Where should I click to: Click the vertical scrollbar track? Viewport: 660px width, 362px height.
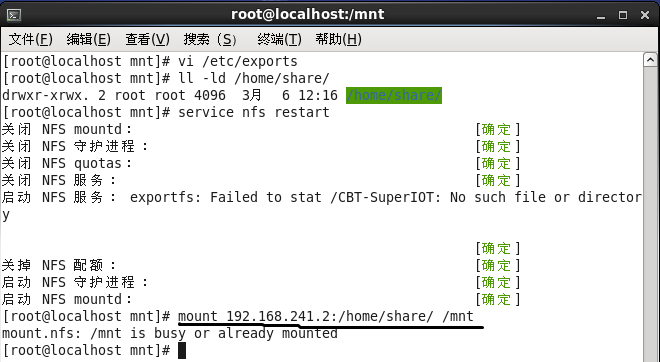click(651, 214)
